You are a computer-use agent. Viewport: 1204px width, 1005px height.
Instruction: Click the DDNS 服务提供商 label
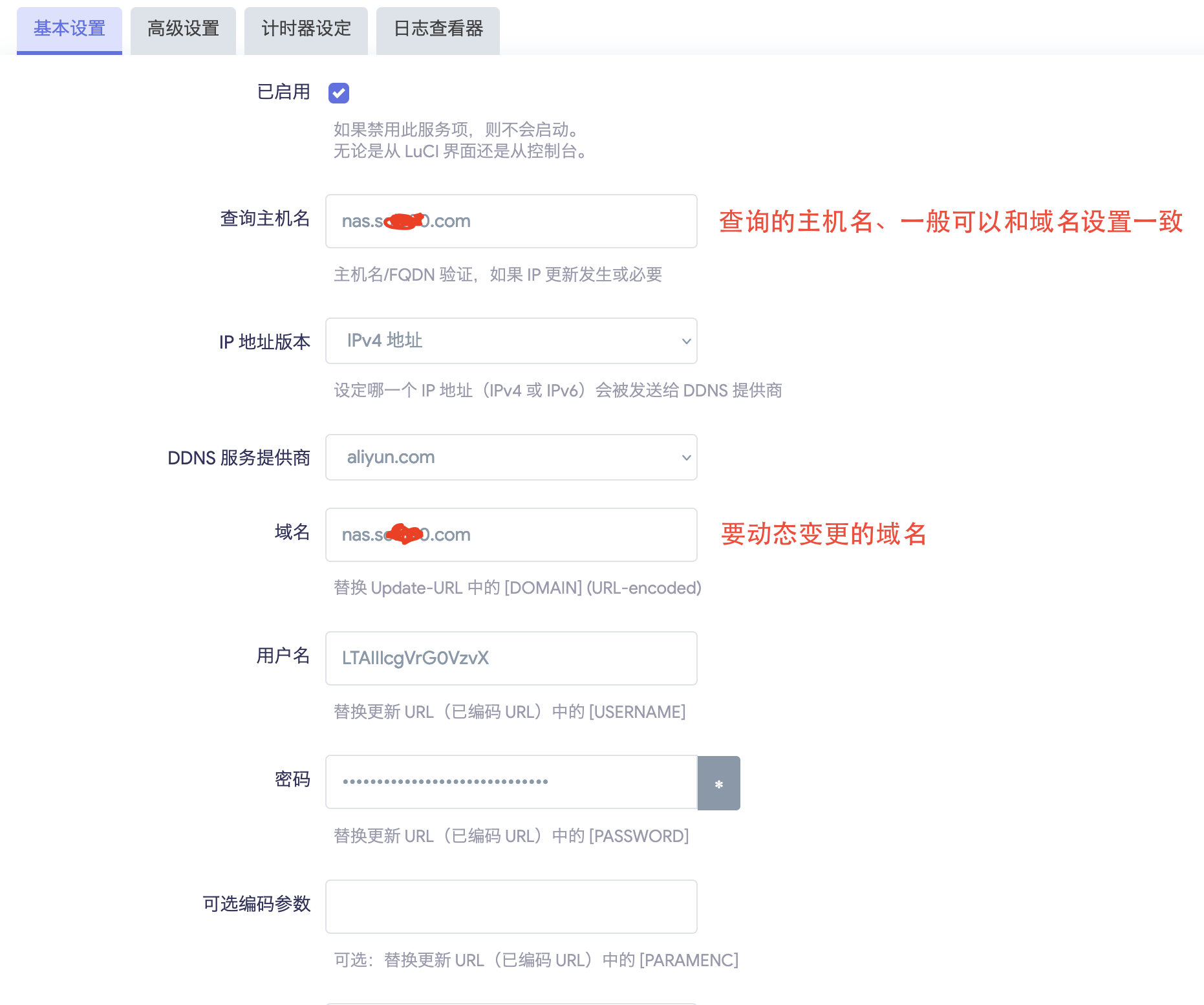(x=239, y=458)
